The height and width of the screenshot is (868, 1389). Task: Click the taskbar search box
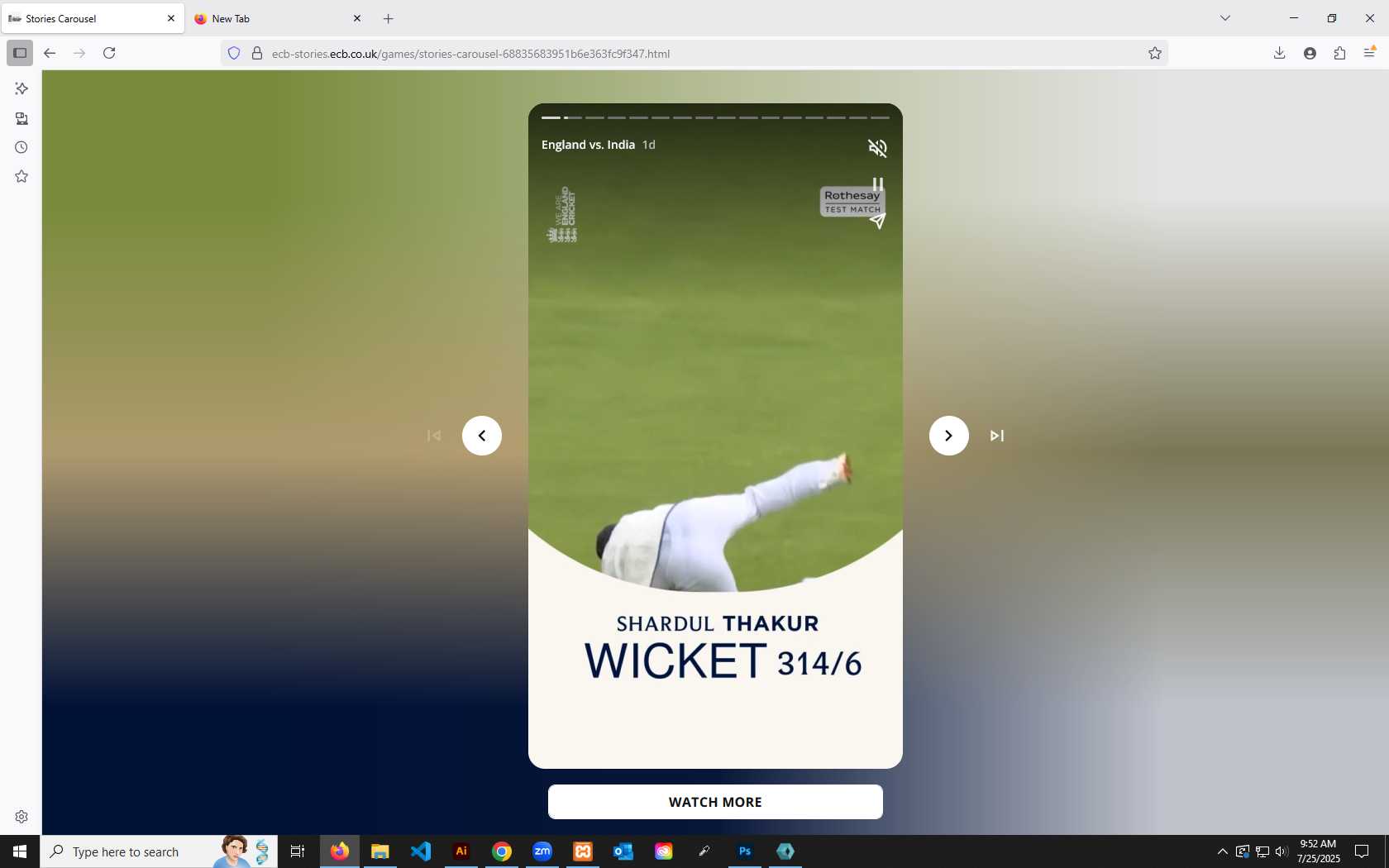pos(159,851)
